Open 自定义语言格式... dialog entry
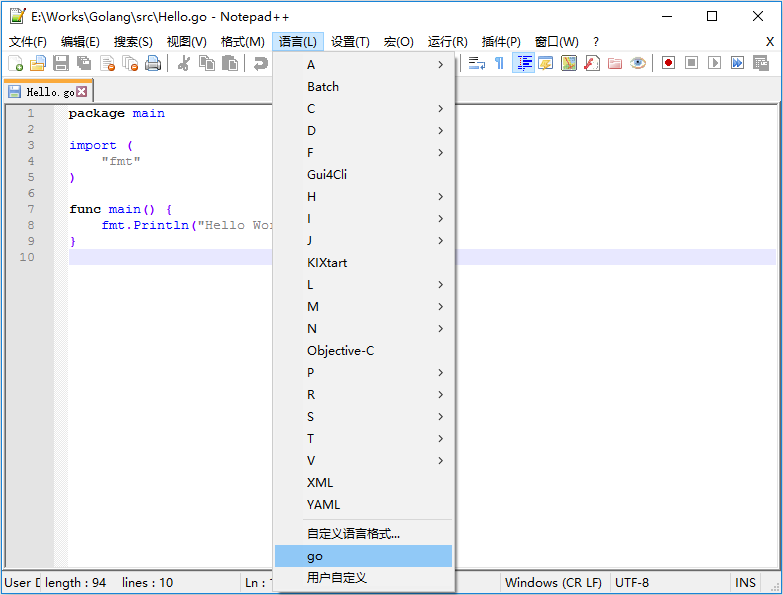Screen dimensions: 783x595 click(x=364, y=534)
